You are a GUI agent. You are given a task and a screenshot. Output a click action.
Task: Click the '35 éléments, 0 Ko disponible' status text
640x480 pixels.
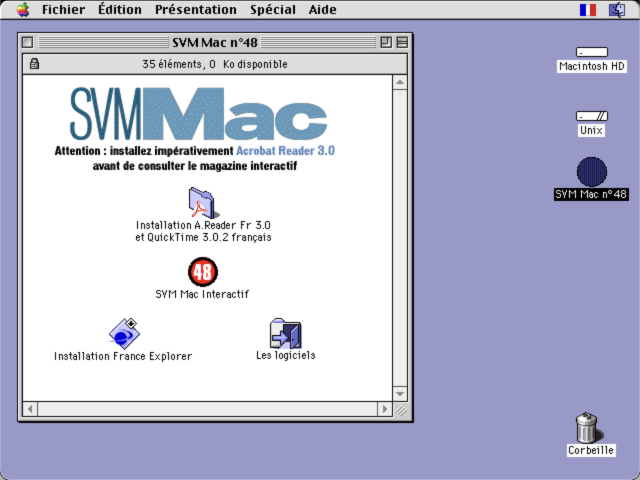[x=215, y=64]
